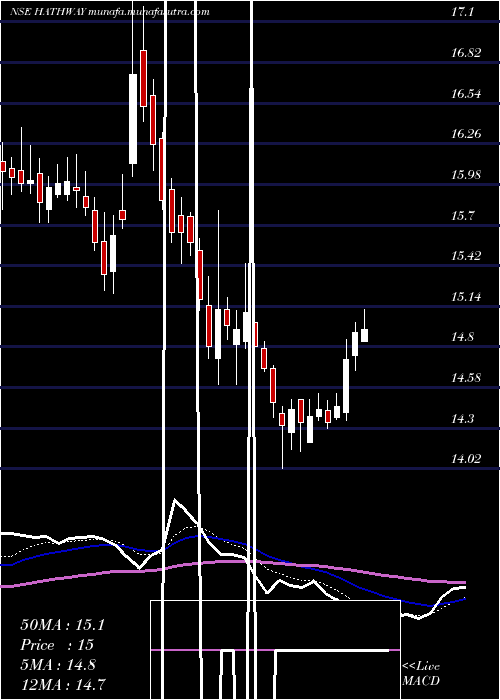Click the 16.82 price axis label
500x700 pixels.
pos(466,53)
